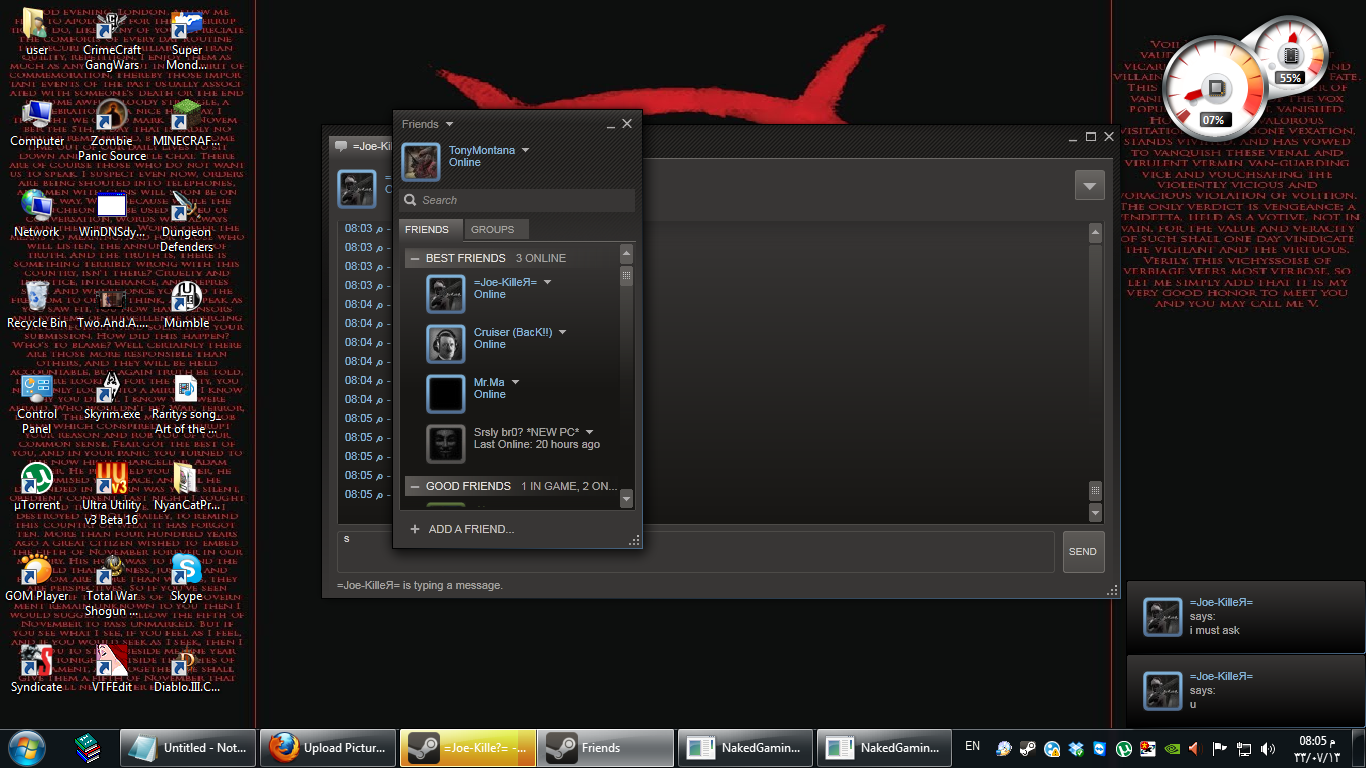Screen dimensions: 1366x768
Task: Click the chat message input box
Action: 696,552
